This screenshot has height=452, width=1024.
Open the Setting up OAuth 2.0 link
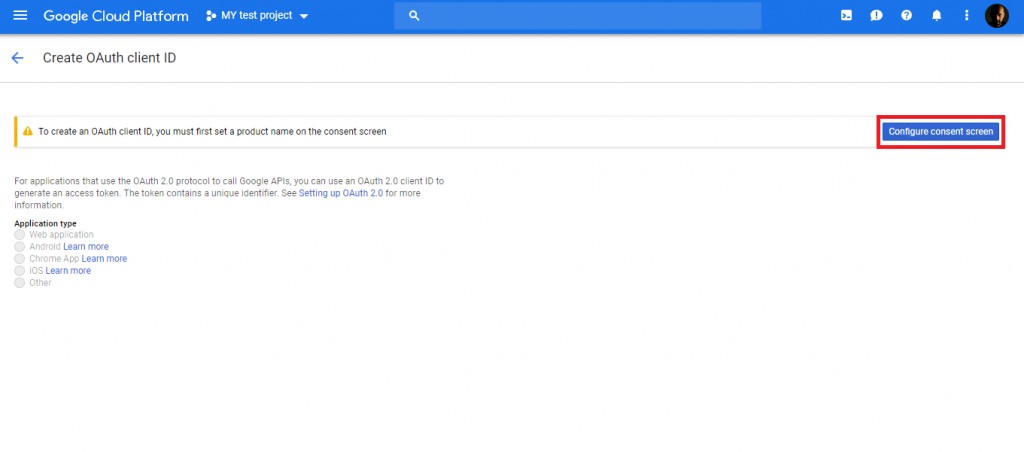click(x=341, y=193)
